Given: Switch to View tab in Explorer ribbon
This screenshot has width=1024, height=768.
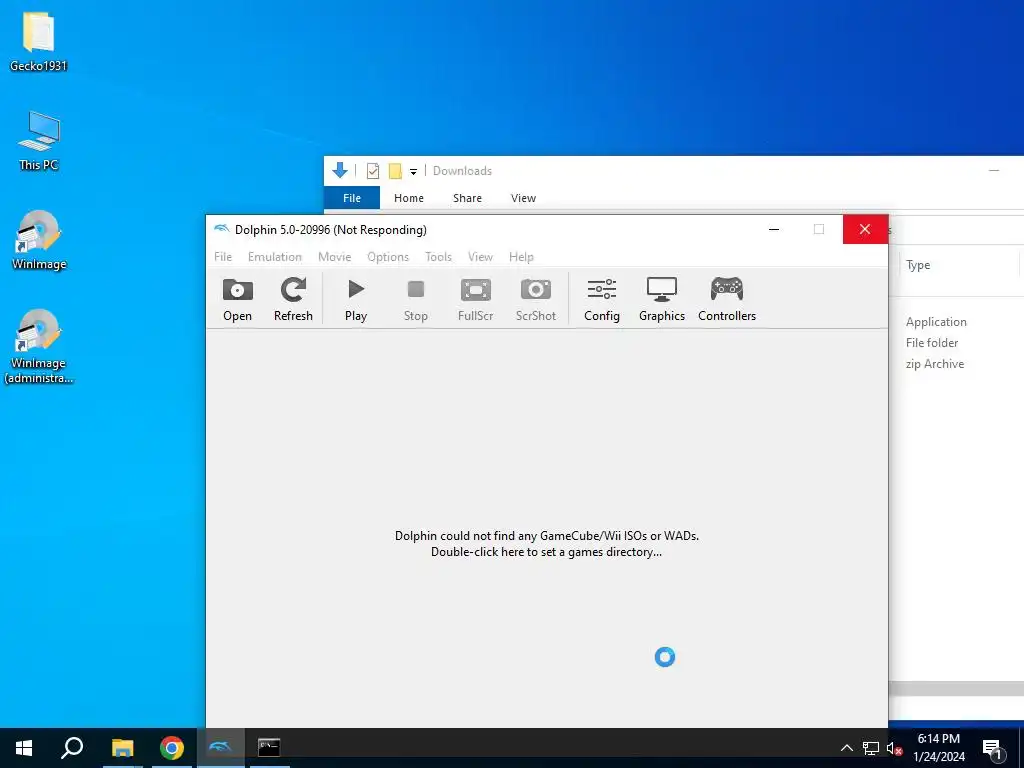Looking at the screenshot, I should tap(523, 198).
